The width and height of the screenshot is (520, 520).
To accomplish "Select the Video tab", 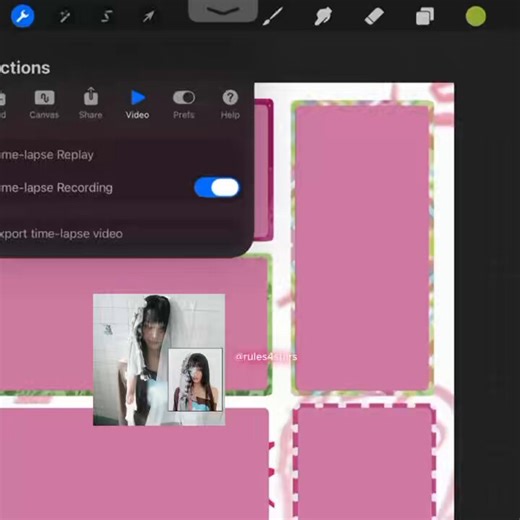I will point(137,104).
